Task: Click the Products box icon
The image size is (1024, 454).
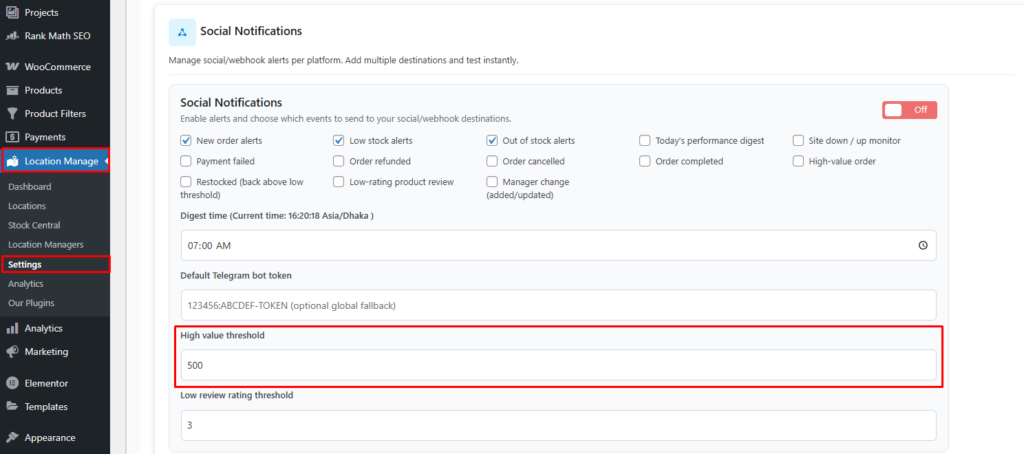Action: 12,90
